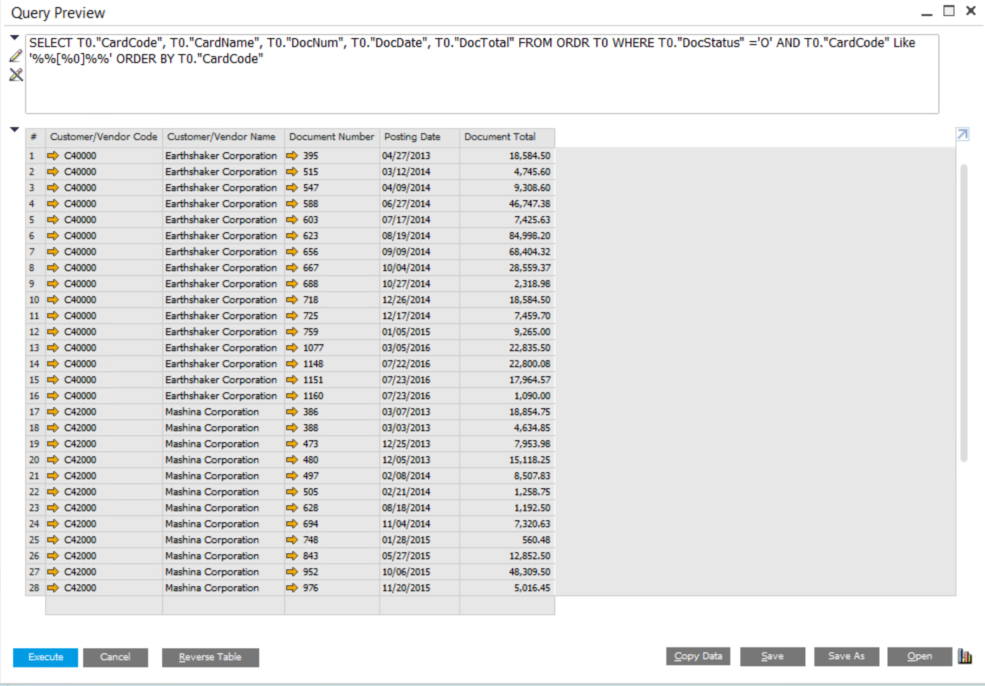
Task: Select row number 14 header cell
Action: click(x=35, y=364)
